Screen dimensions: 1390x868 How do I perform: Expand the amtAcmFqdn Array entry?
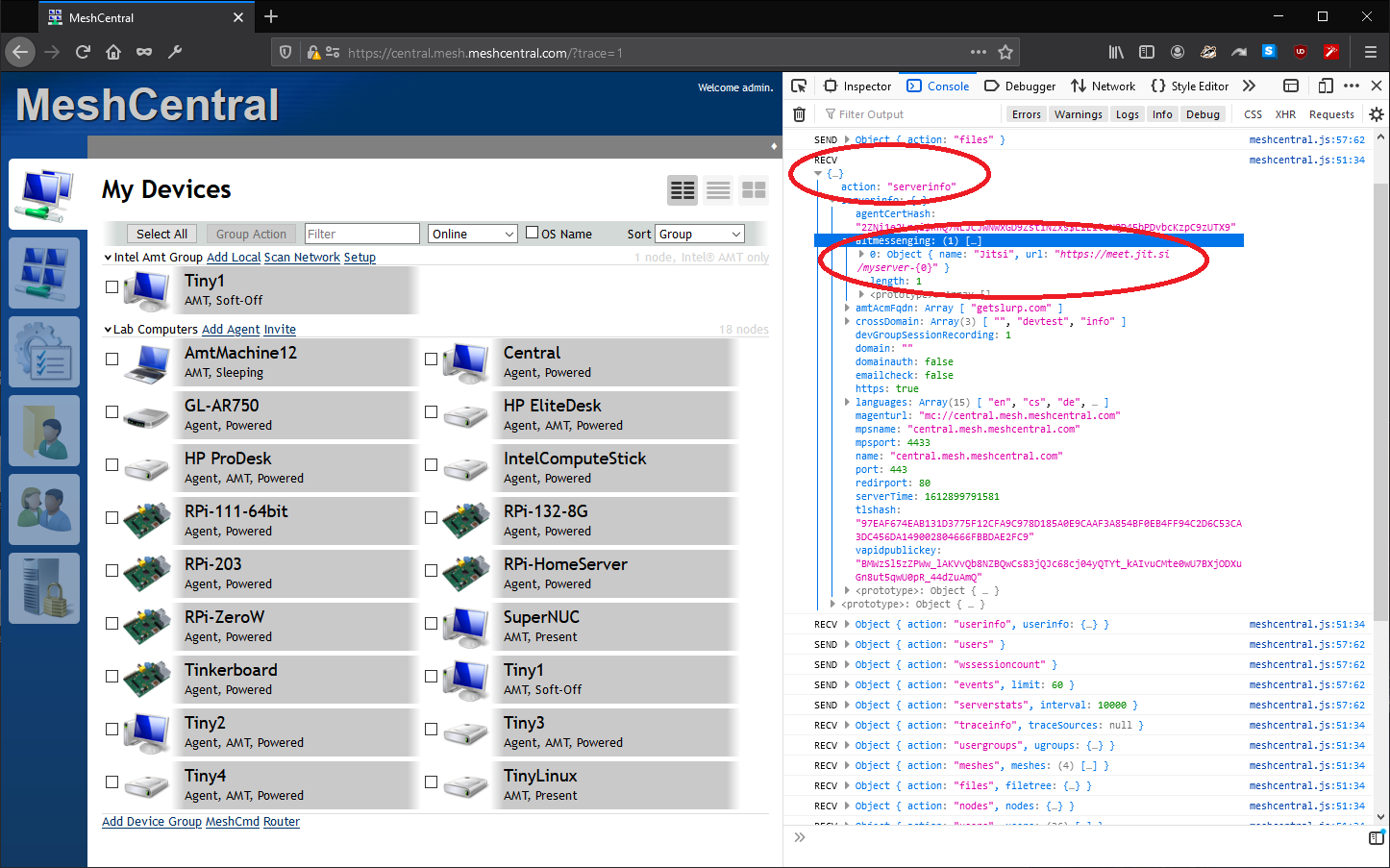pos(847,308)
